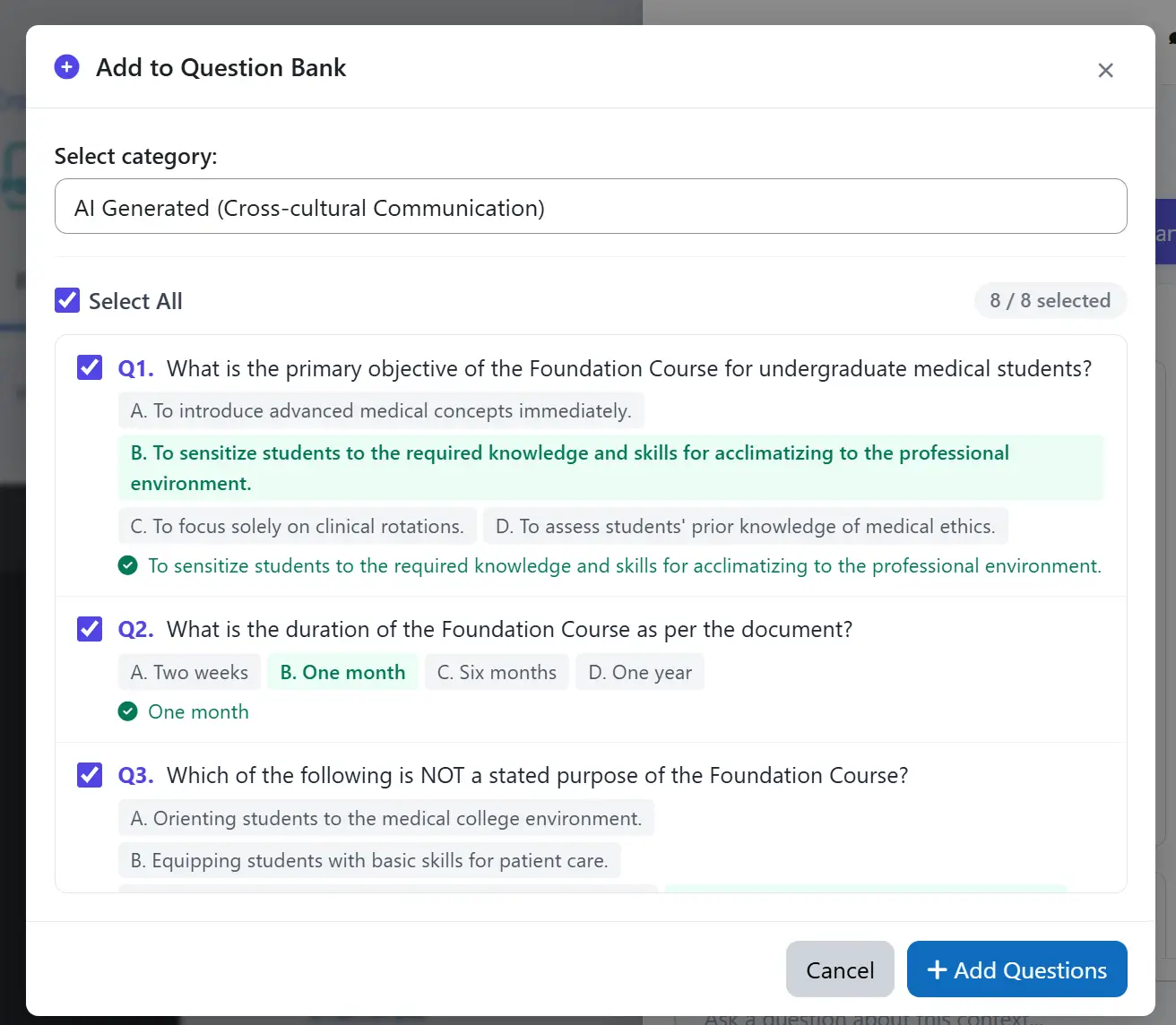Toggle the Q1 question checkbox

click(x=90, y=367)
